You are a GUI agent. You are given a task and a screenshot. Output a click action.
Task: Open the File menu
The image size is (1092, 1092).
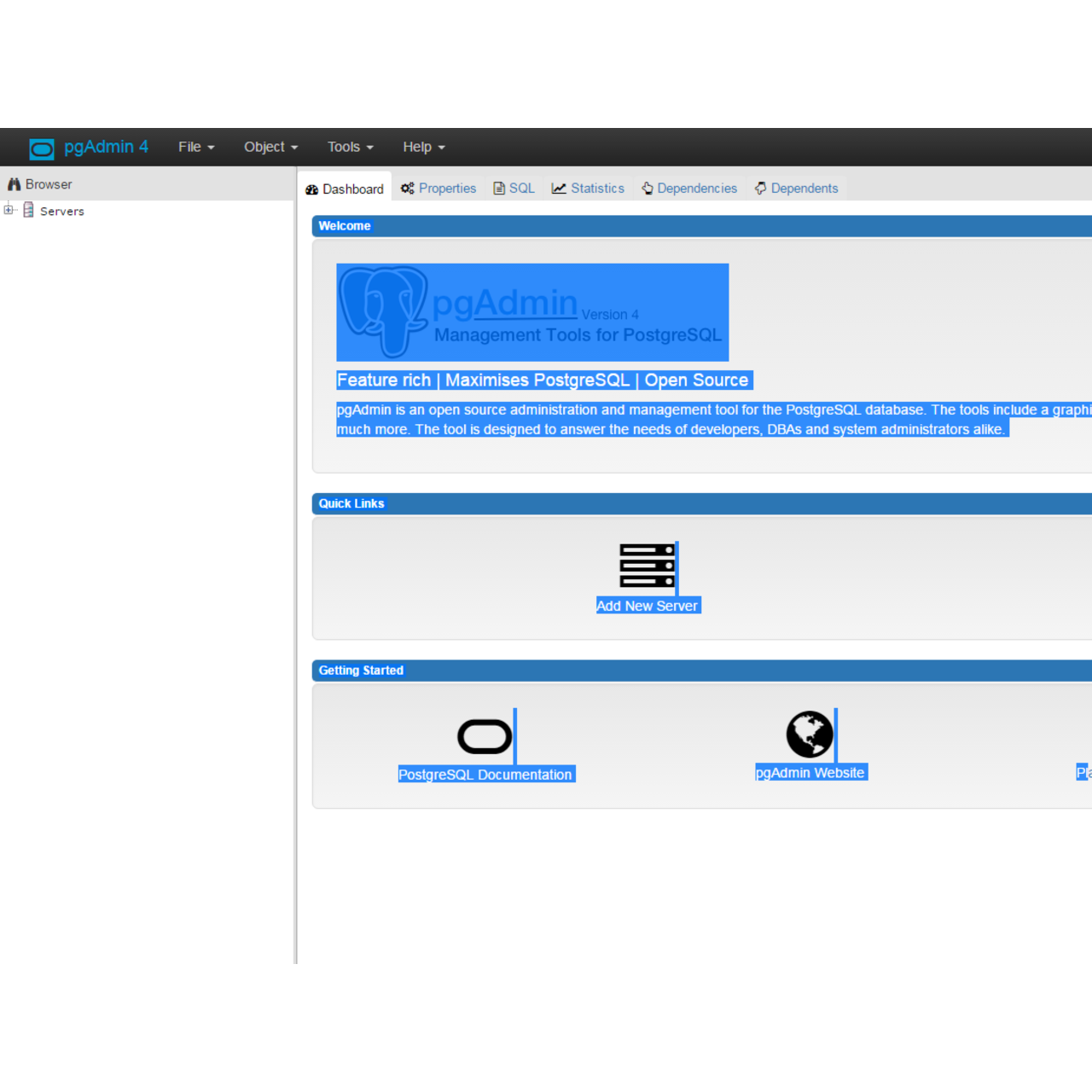[x=195, y=147]
